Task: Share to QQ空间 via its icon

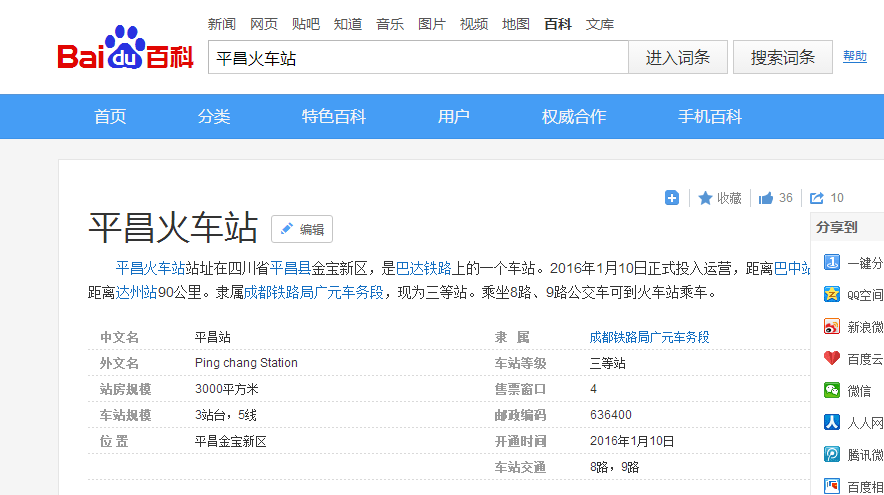Action: click(x=832, y=294)
